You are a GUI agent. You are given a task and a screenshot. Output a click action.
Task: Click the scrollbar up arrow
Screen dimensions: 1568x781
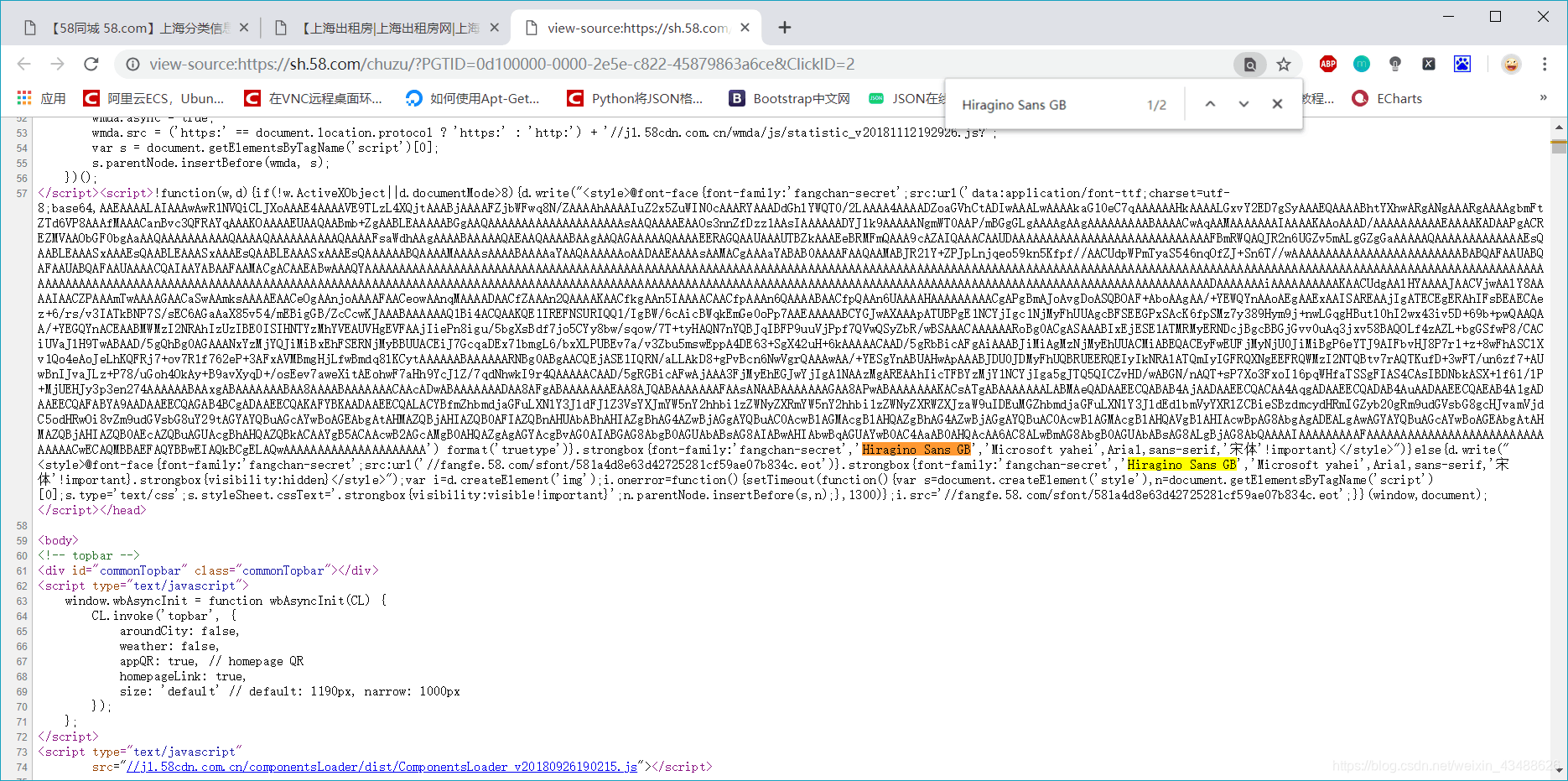coord(1559,128)
